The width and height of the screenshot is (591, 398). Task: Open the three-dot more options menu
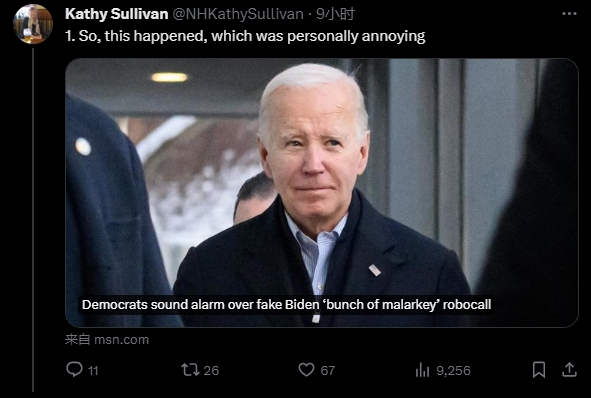tap(569, 14)
